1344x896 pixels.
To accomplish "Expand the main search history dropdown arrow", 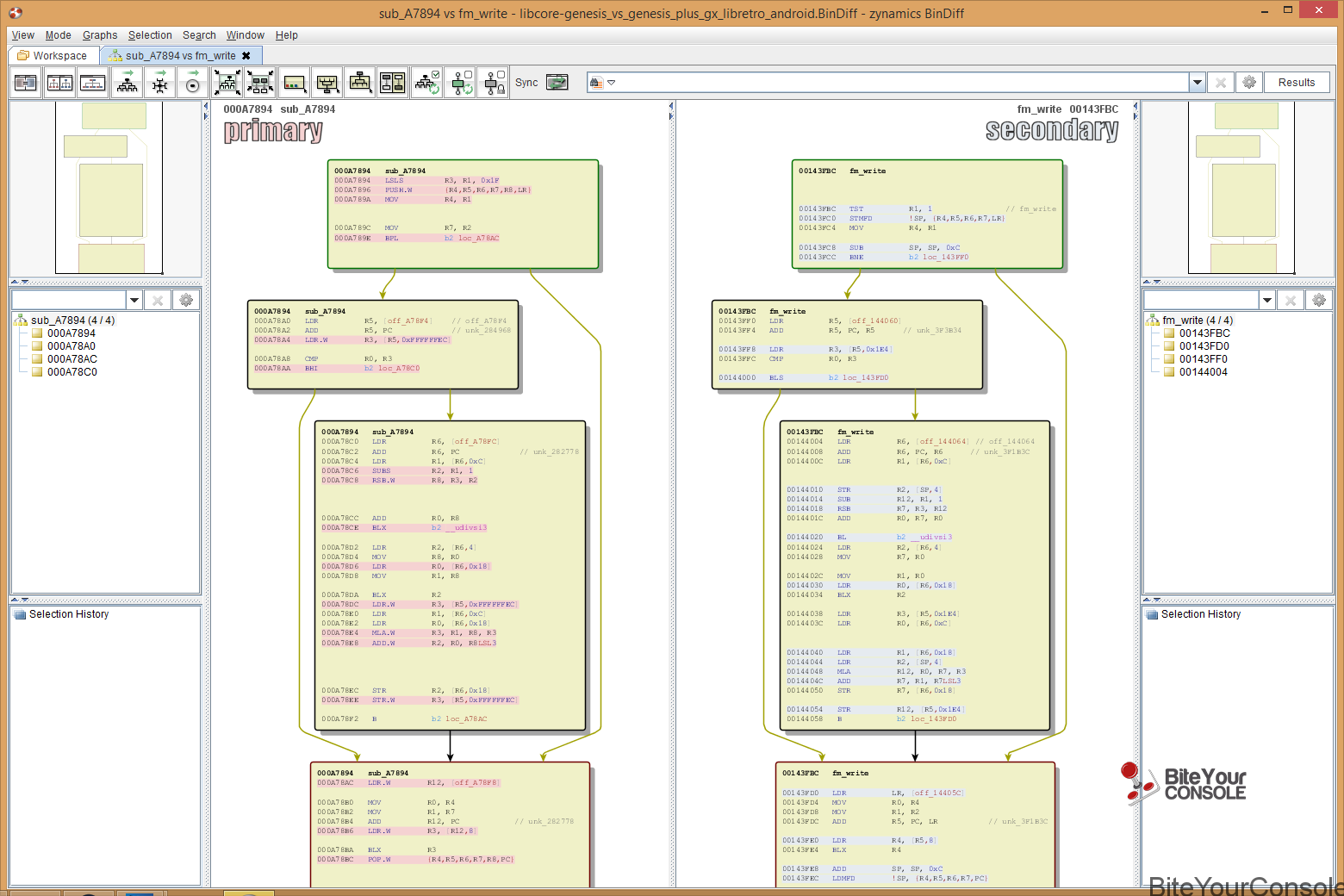I will click(1198, 83).
